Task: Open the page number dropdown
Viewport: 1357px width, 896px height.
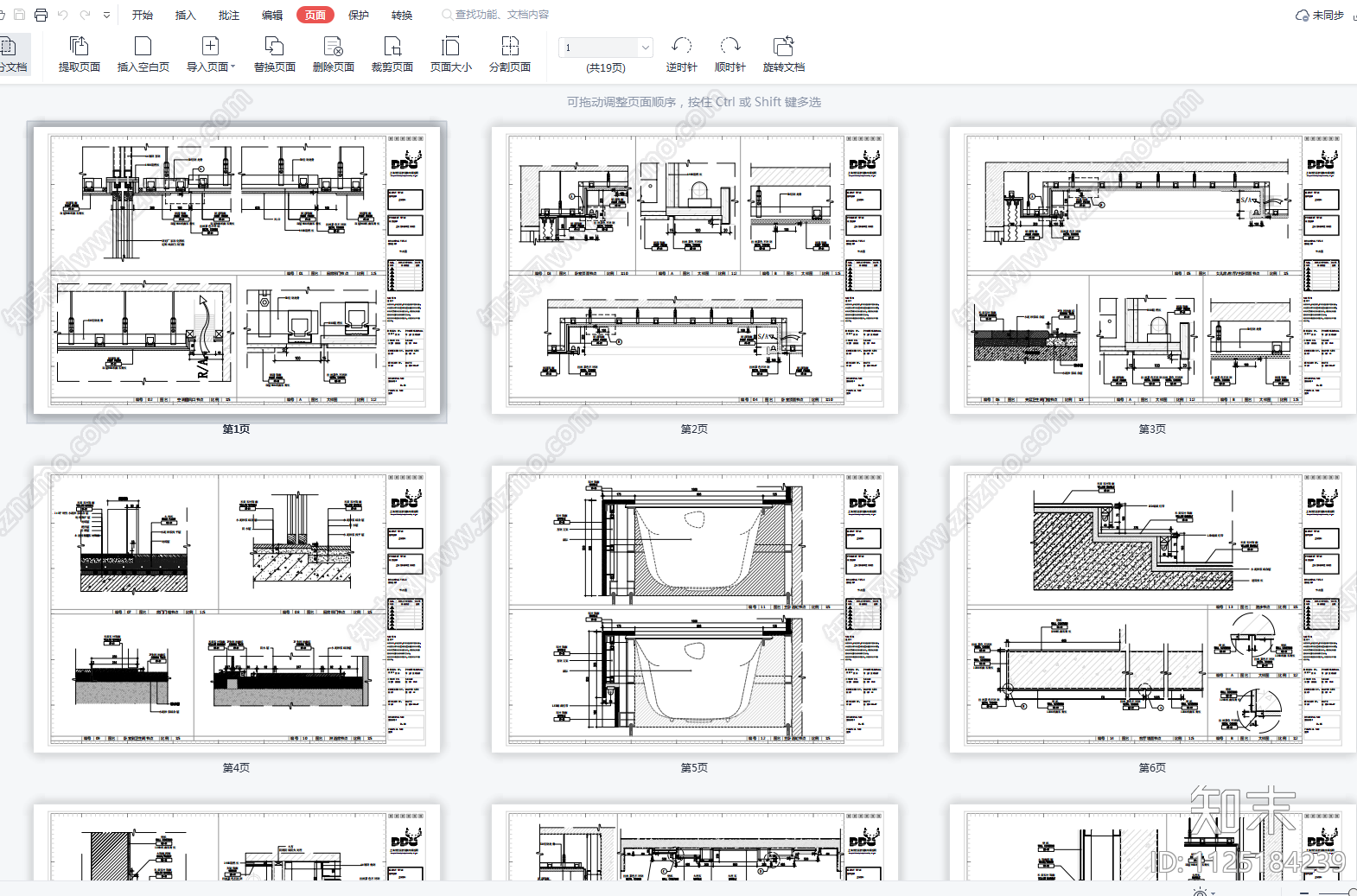Action: (645, 48)
